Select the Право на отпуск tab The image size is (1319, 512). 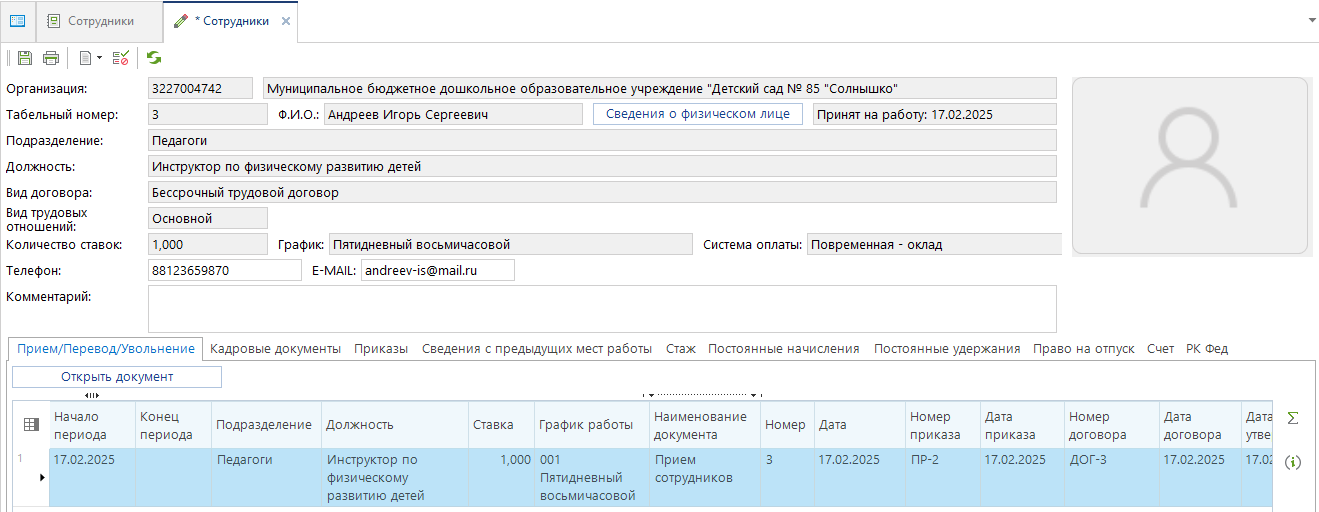1083,349
